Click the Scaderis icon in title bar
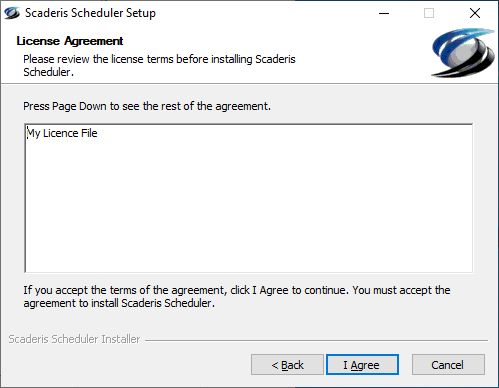 point(12,13)
